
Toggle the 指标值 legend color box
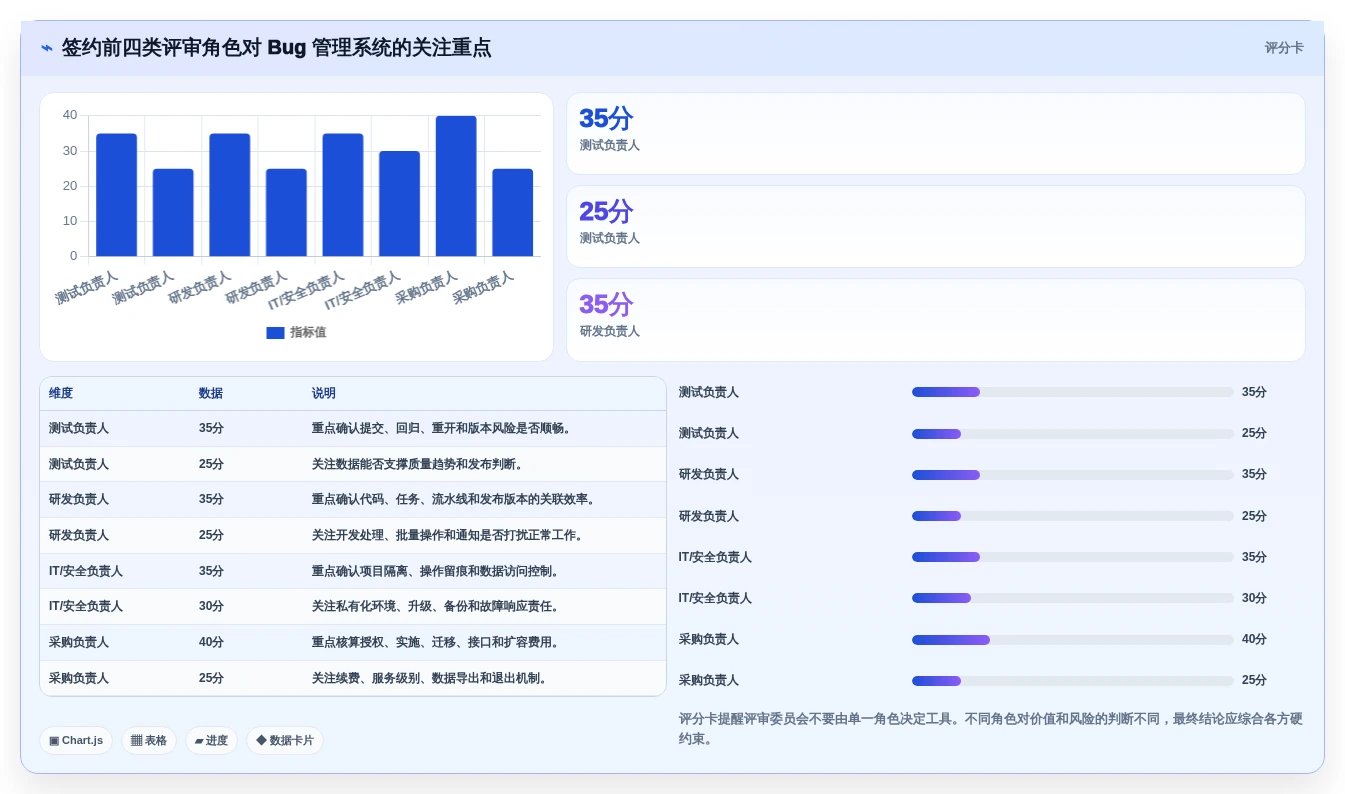click(x=275, y=333)
